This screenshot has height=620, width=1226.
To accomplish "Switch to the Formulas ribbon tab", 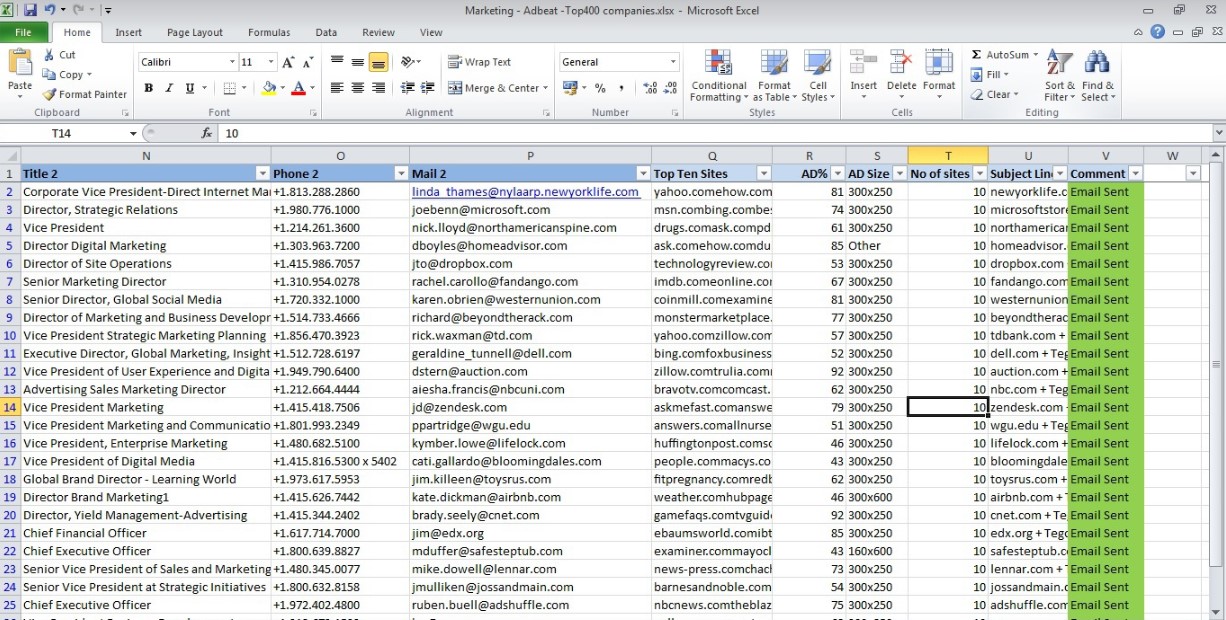I will tap(268, 32).
